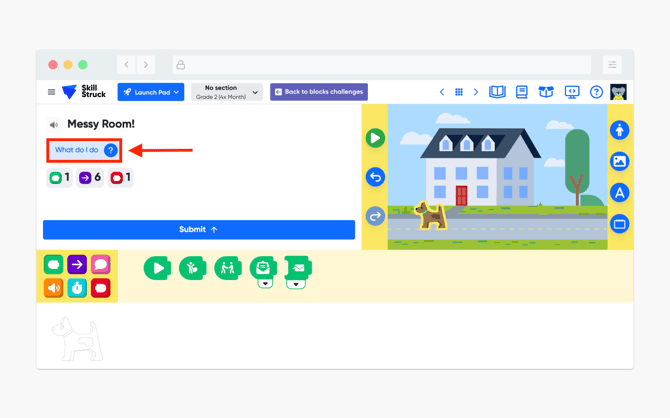
Task: Click Back to blocks challenges button
Action: click(x=319, y=92)
